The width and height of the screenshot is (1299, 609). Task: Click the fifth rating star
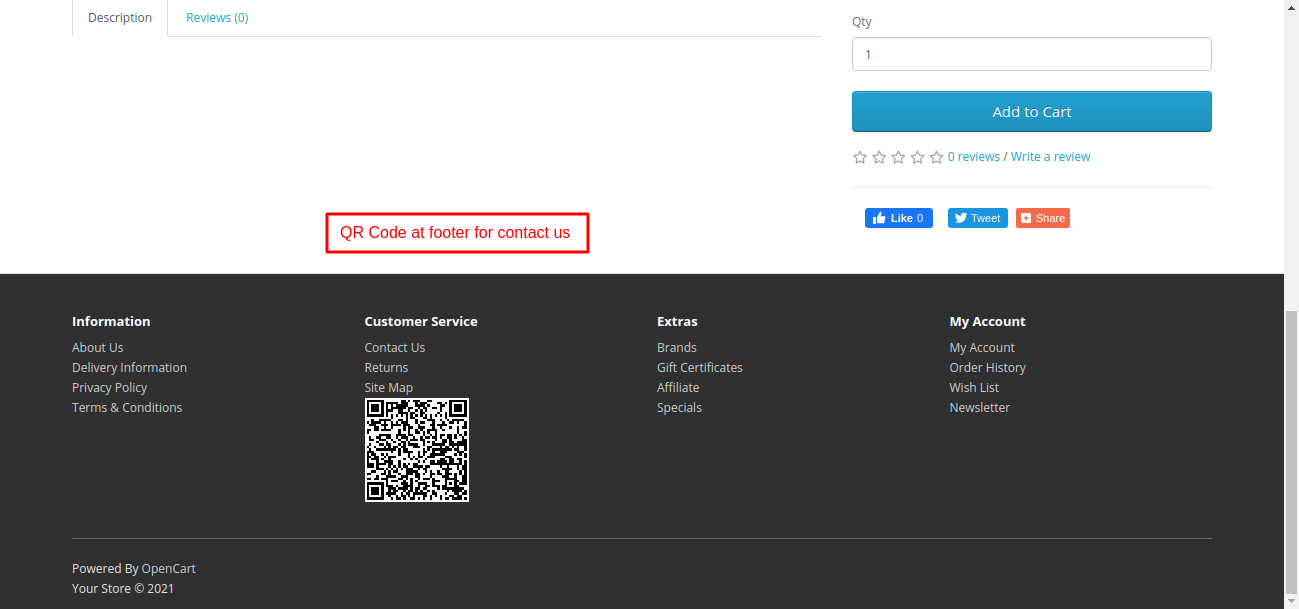936,157
